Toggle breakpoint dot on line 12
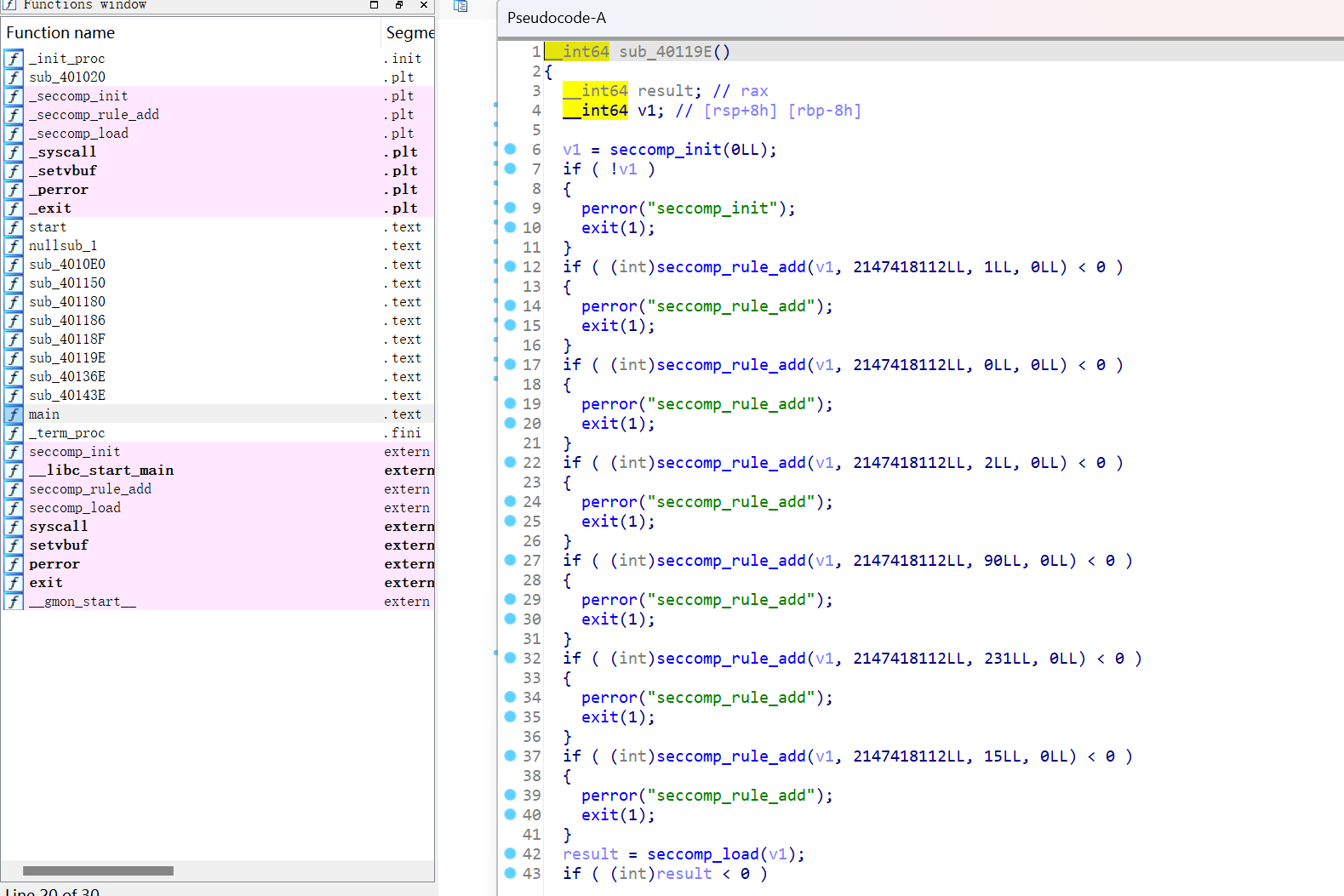 tap(510, 266)
